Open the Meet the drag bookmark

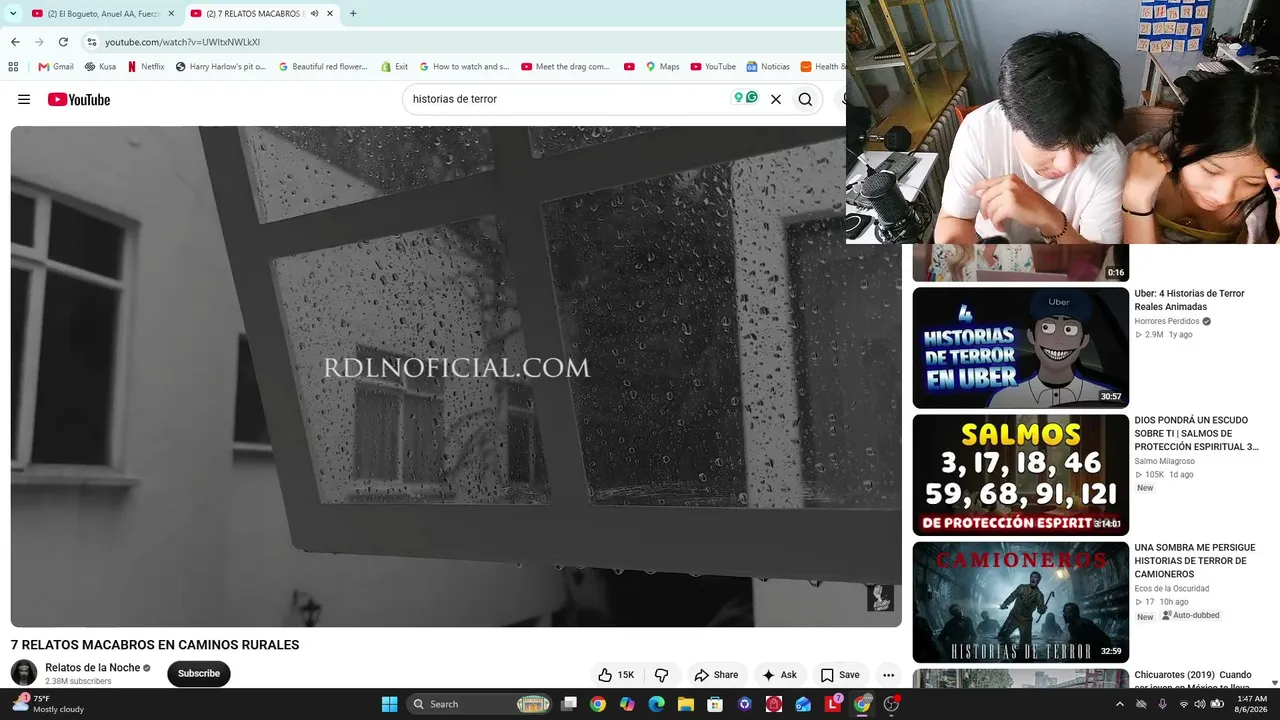pyautogui.click(x=566, y=67)
